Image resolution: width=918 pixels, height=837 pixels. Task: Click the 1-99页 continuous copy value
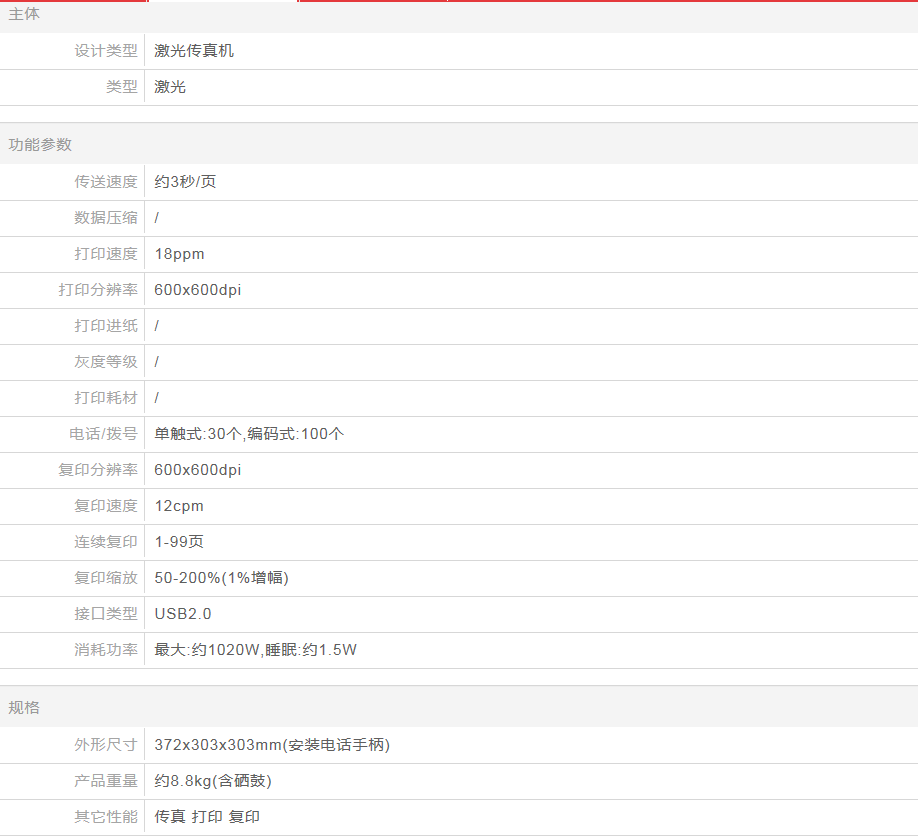pyautogui.click(x=179, y=542)
